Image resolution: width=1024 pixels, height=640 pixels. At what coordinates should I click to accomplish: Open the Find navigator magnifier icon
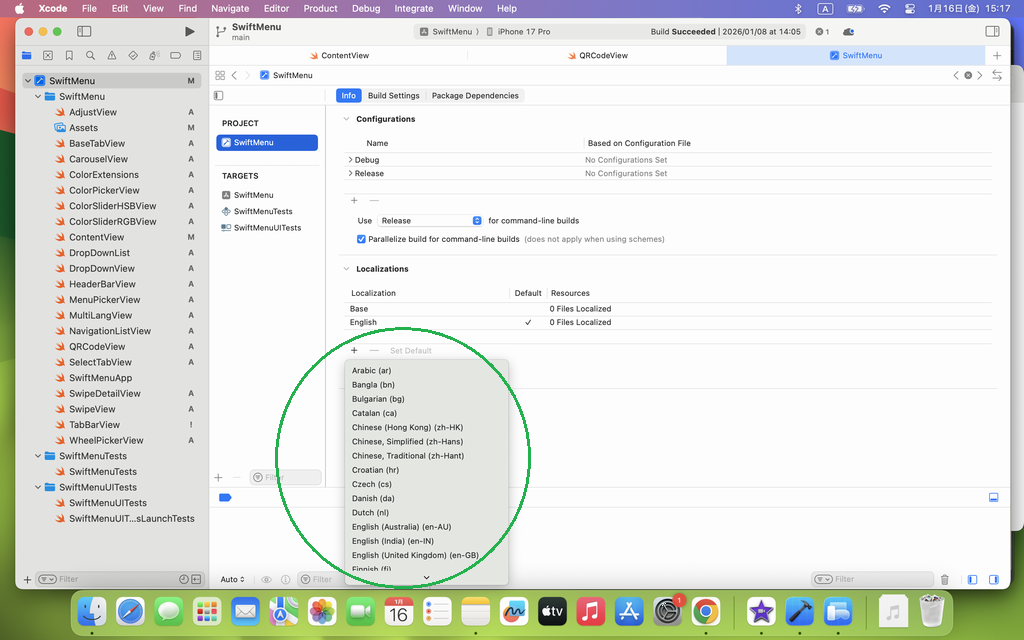(90, 56)
